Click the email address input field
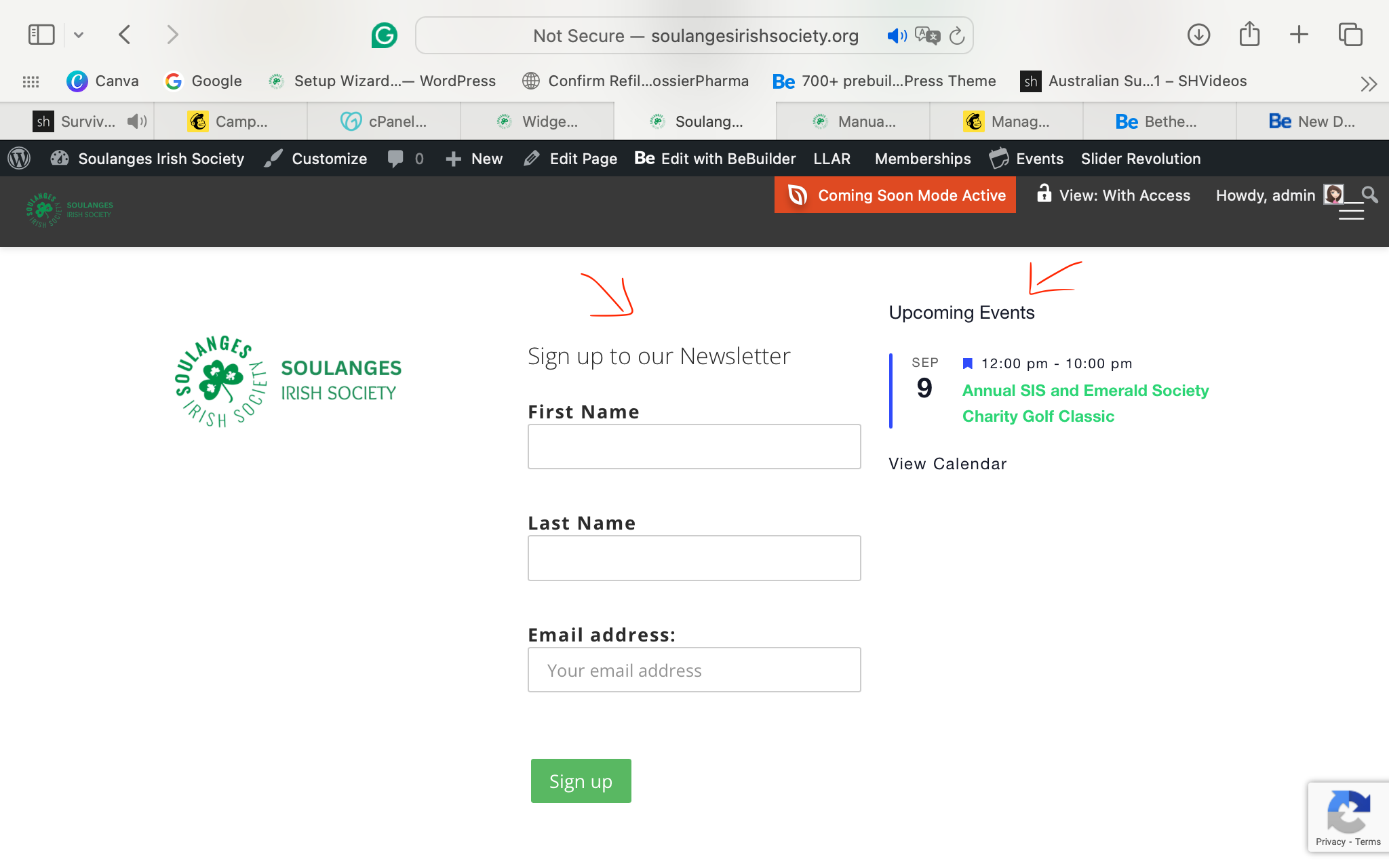 [695, 669]
